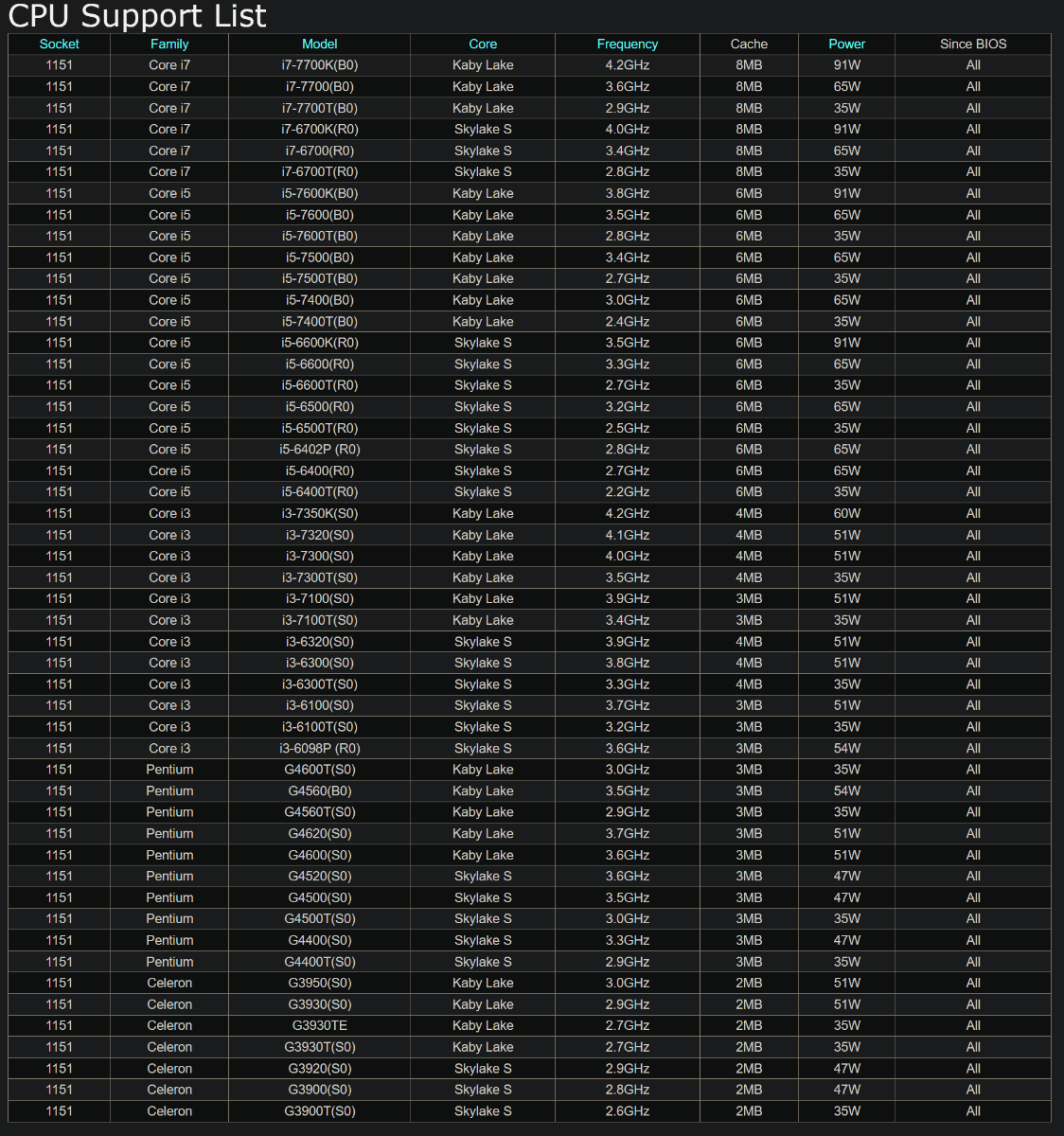Select the G3930T(S0) model cell
Screen dimensions: 1064x1136
coord(320,1047)
